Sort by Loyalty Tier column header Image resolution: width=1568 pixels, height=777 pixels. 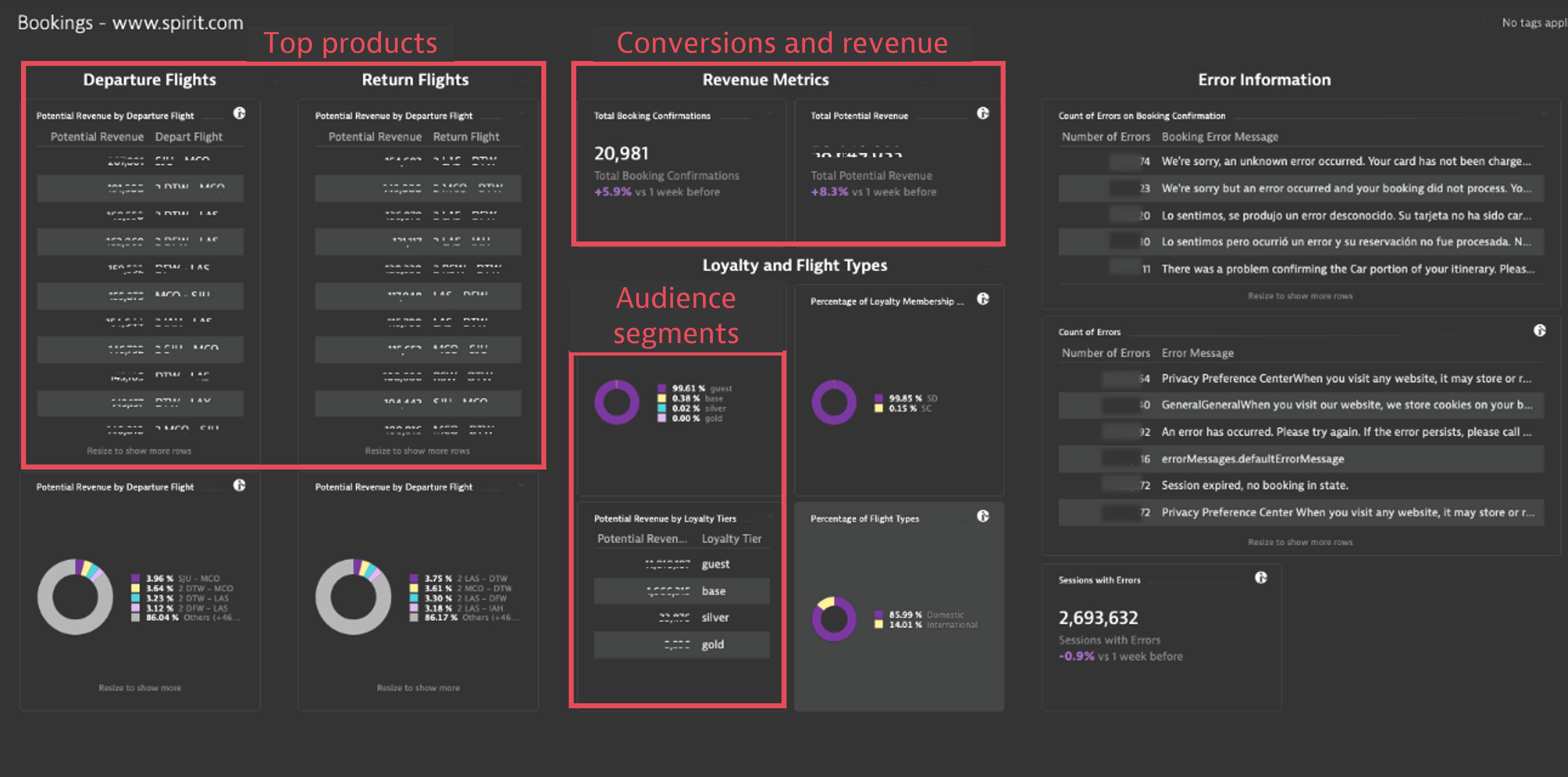pos(732,538)
